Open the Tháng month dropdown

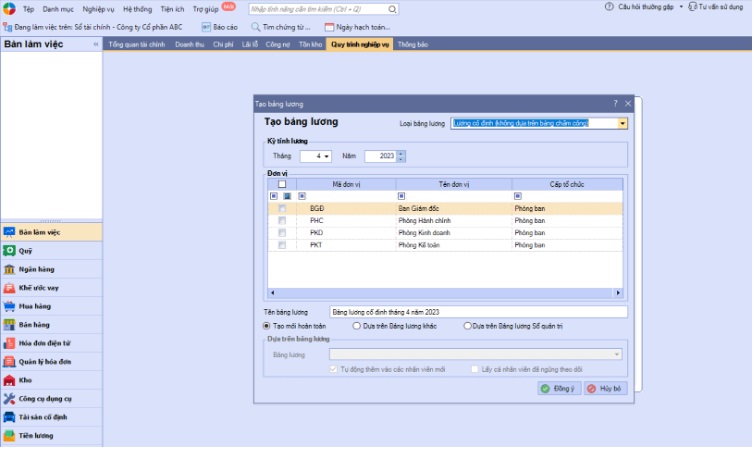point(328,156)
